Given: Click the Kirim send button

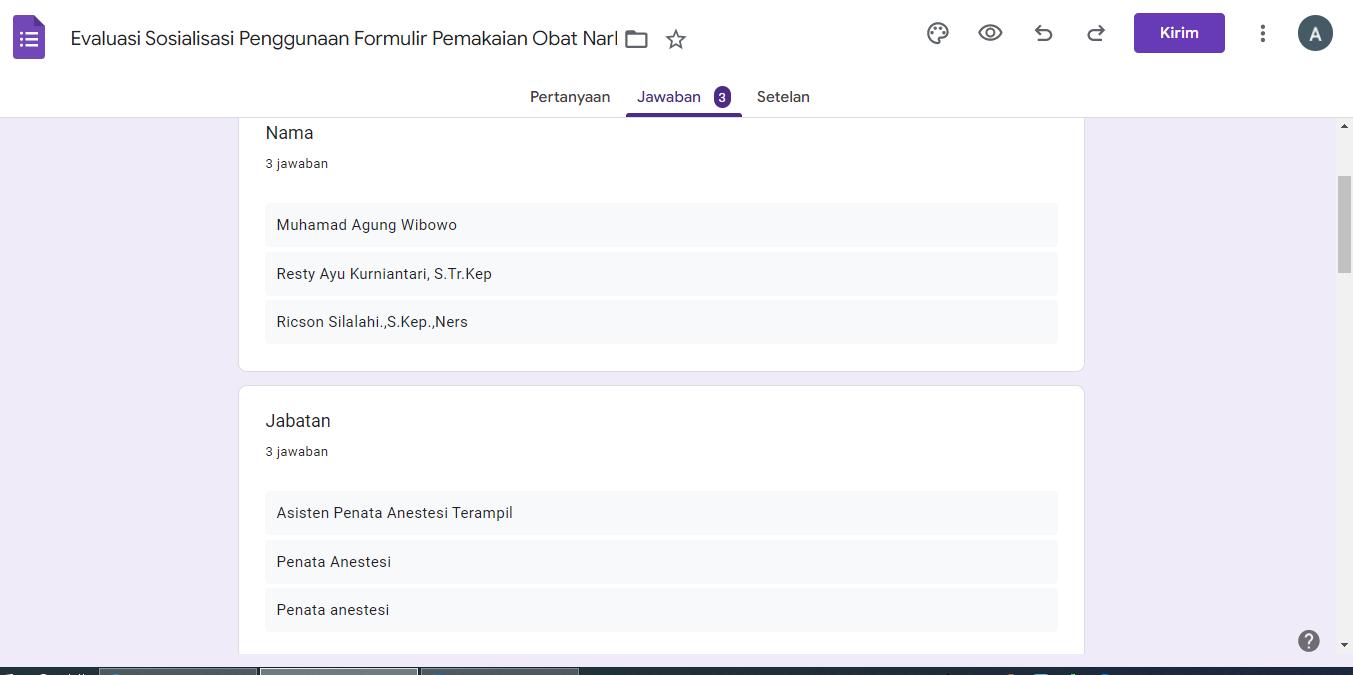Looking at the screenshot, I should (x=1179, y=33).
